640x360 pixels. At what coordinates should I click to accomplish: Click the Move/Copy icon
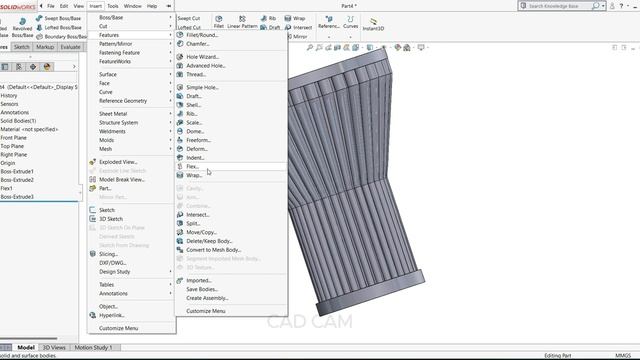[180, 232]
